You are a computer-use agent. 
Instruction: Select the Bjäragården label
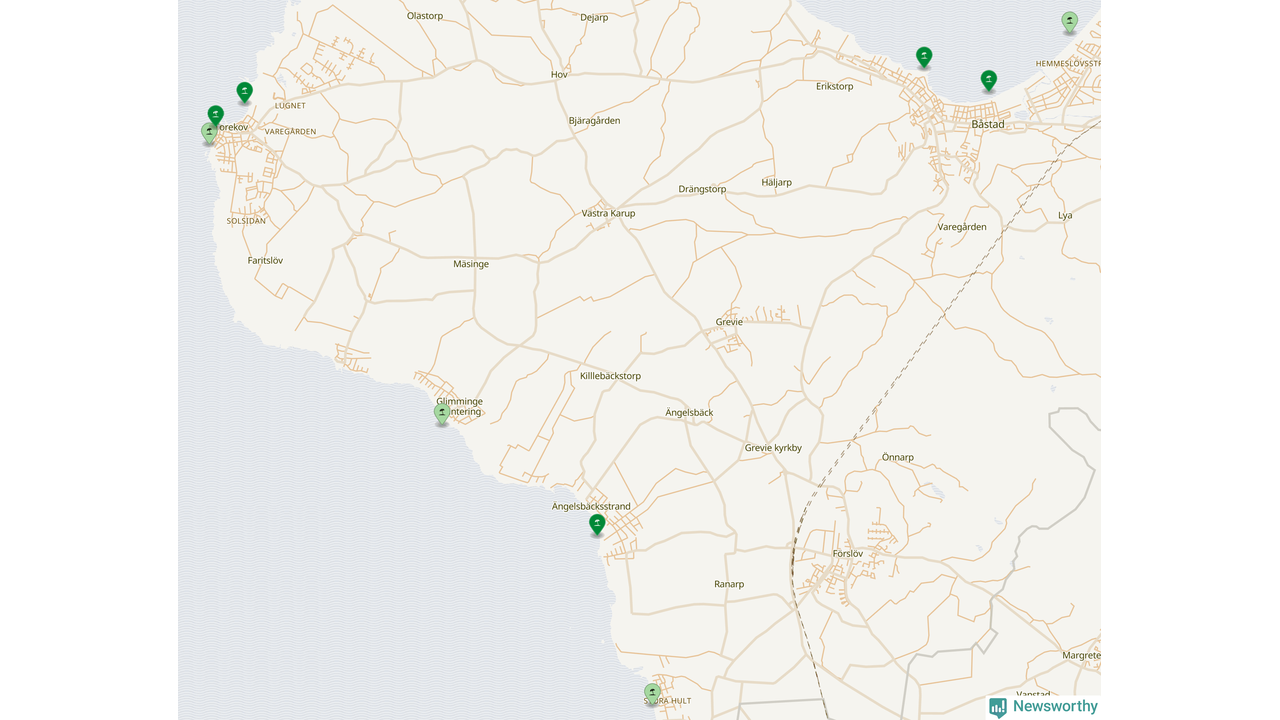pos(594,120)
